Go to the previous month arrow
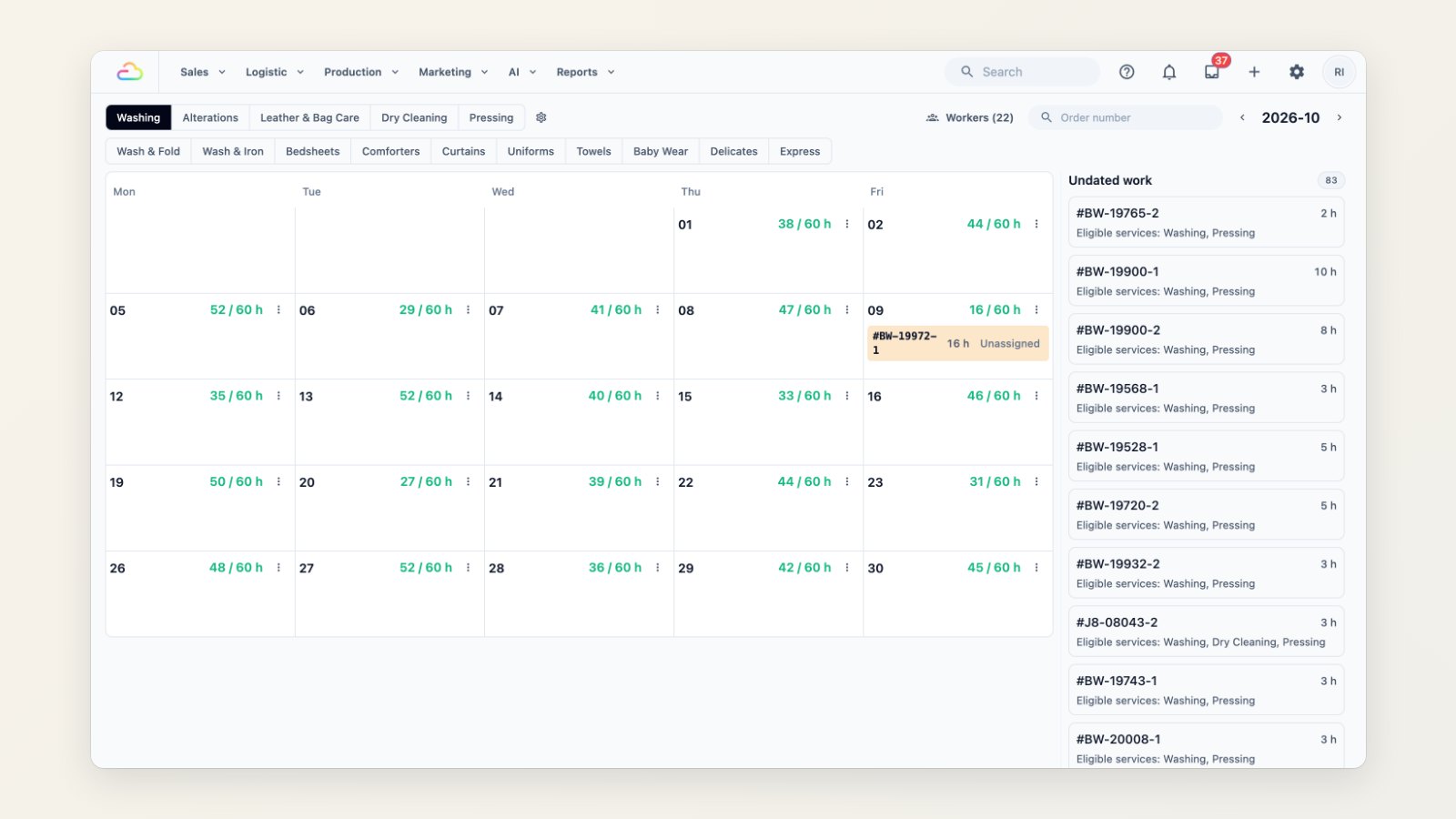This screenshot has height=819, width=1456. 1242,117
